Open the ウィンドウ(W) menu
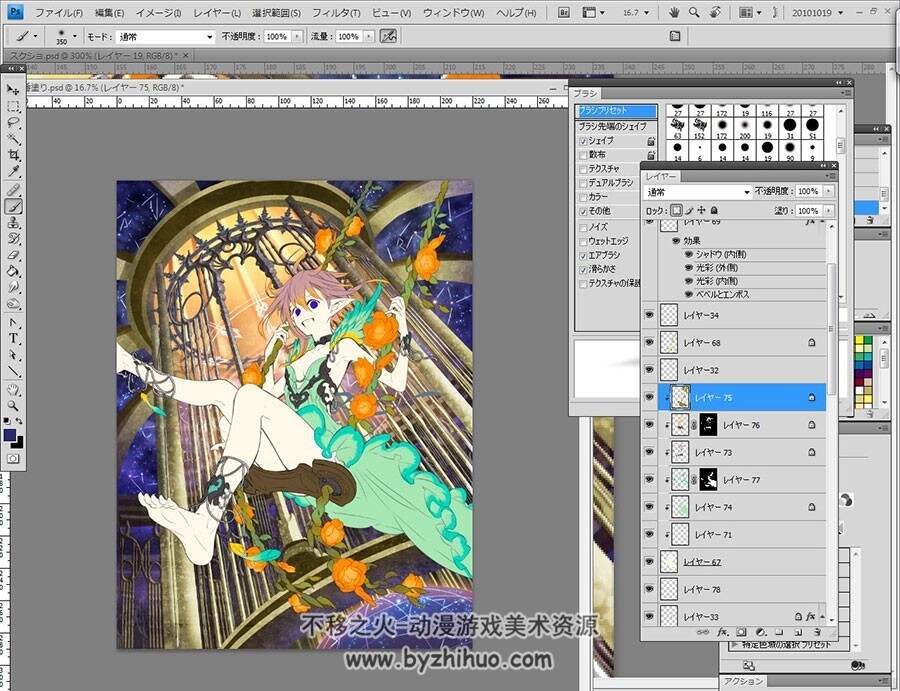 [x=453, y=12]
